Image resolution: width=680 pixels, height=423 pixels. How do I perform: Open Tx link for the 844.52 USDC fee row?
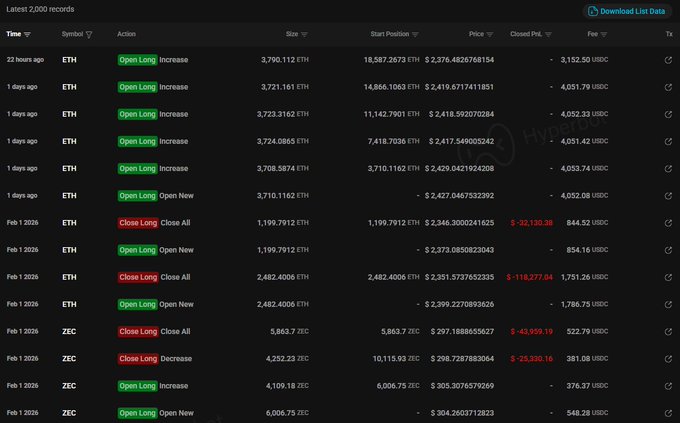(x=668, y=223)
